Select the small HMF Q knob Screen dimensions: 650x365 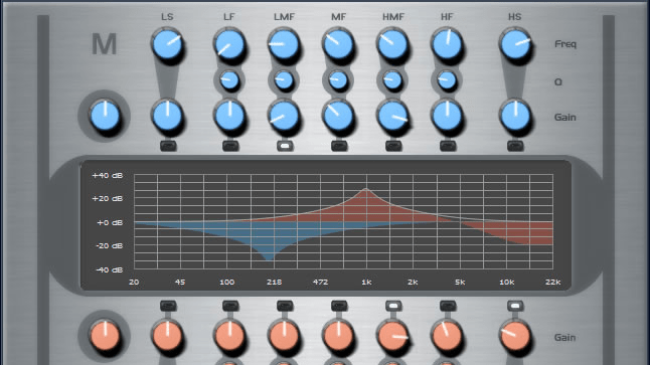coord(393,80)
